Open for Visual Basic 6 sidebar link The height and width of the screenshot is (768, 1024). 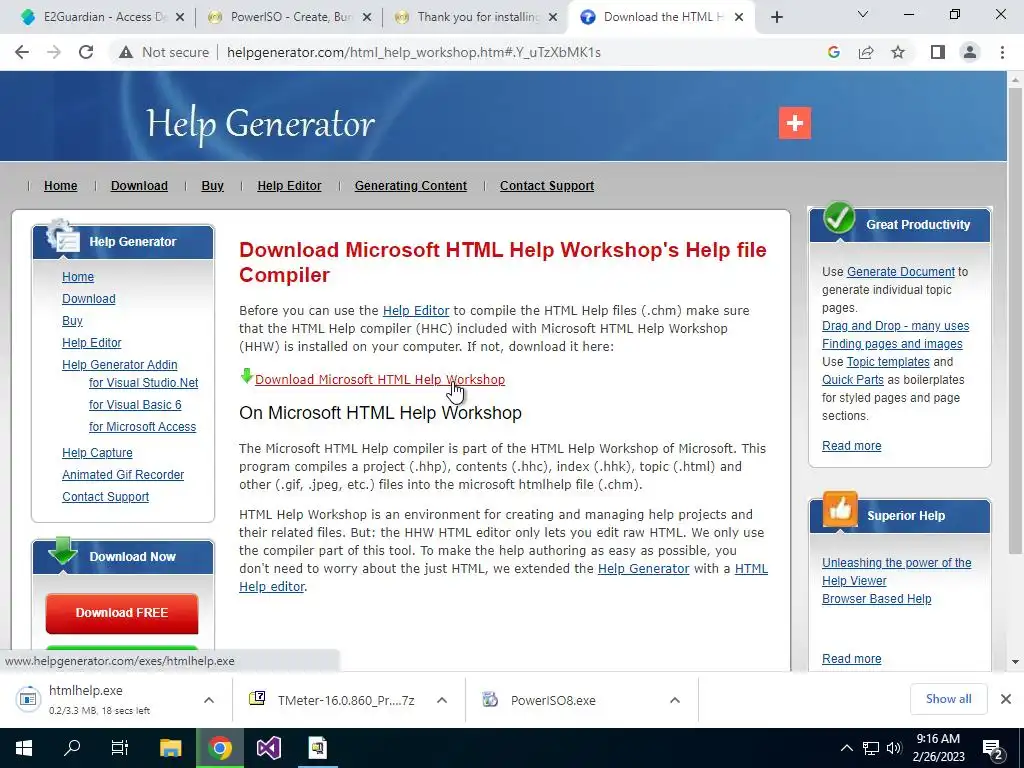pos(135,405)
